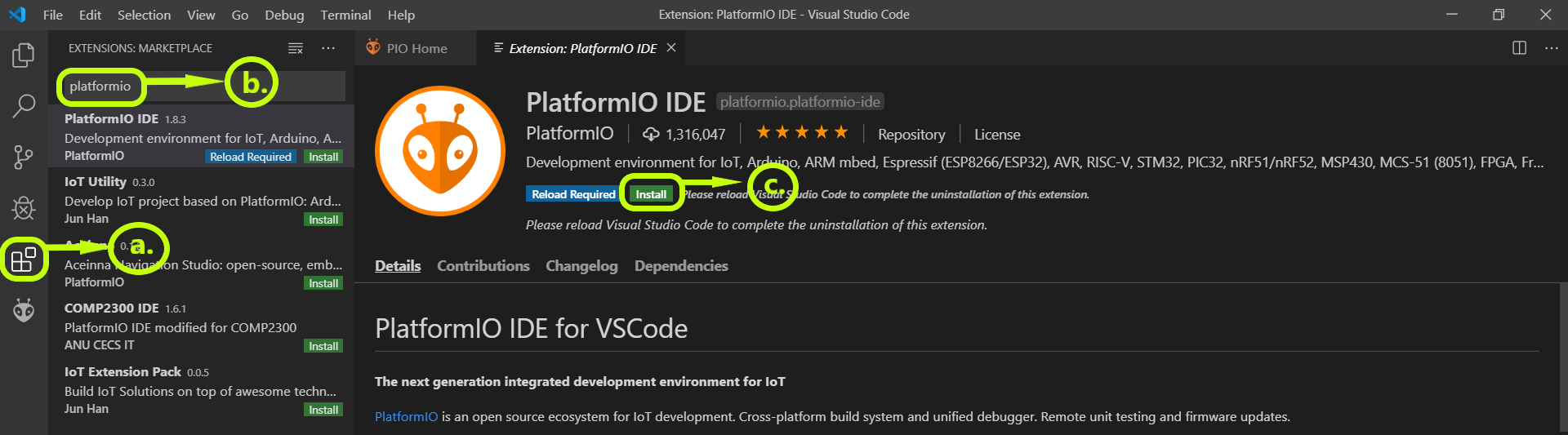Viewport: 1568px width, 435px height.
Task: Open the Repository link
Action: point(911,134)
